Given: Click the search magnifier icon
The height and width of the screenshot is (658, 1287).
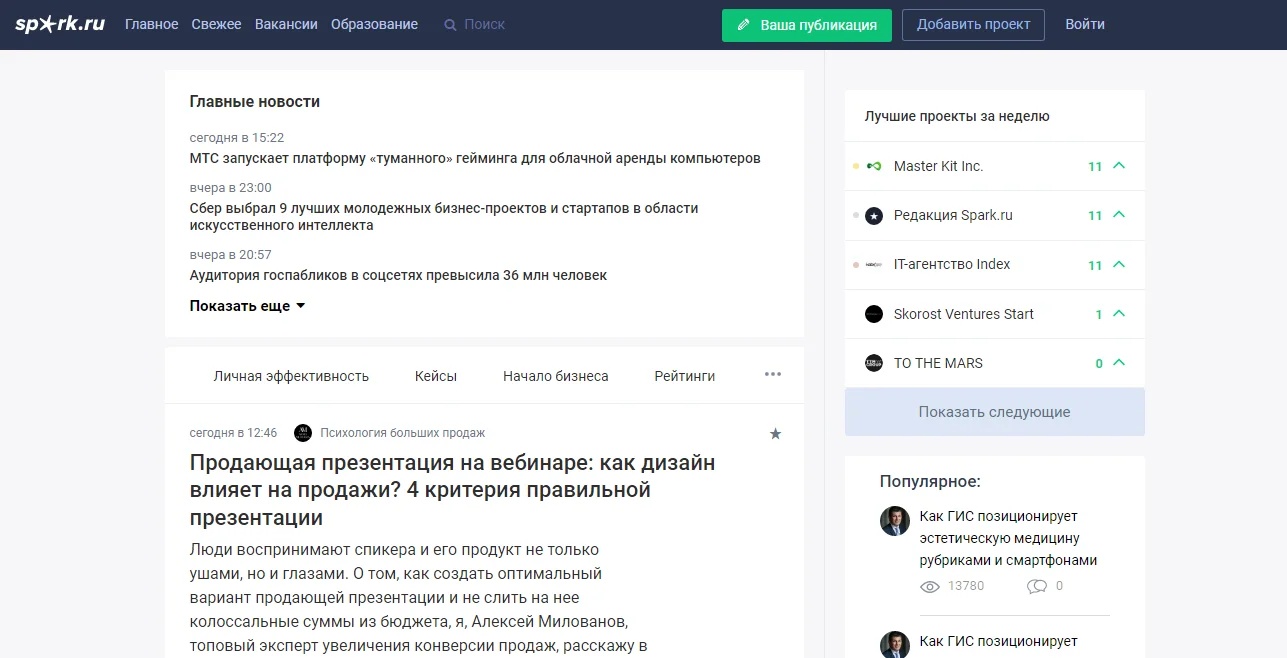Looking at the screenshot, I should 450,25.
